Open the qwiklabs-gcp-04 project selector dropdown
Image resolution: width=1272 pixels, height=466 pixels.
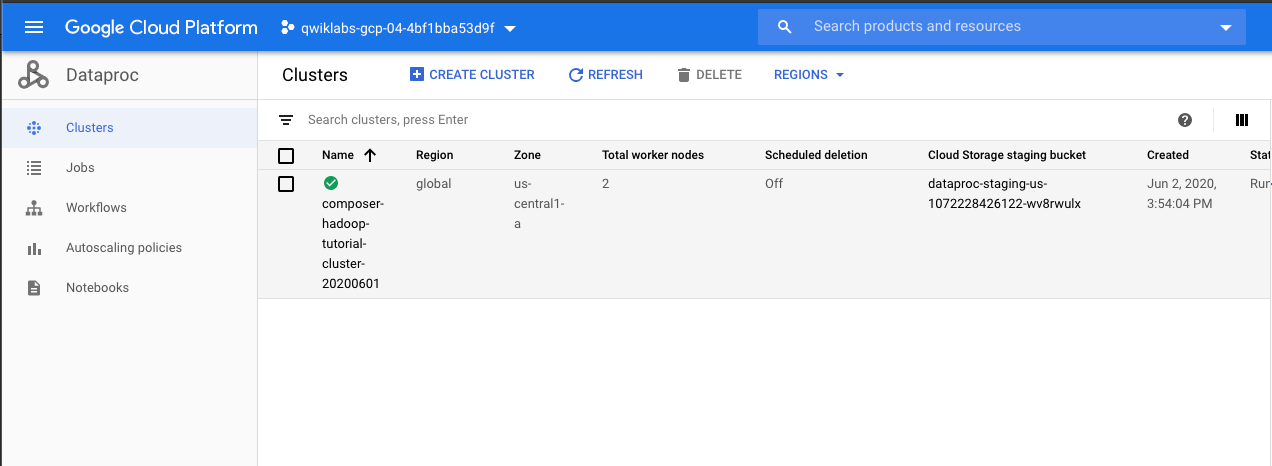click(x=398, y=28)
